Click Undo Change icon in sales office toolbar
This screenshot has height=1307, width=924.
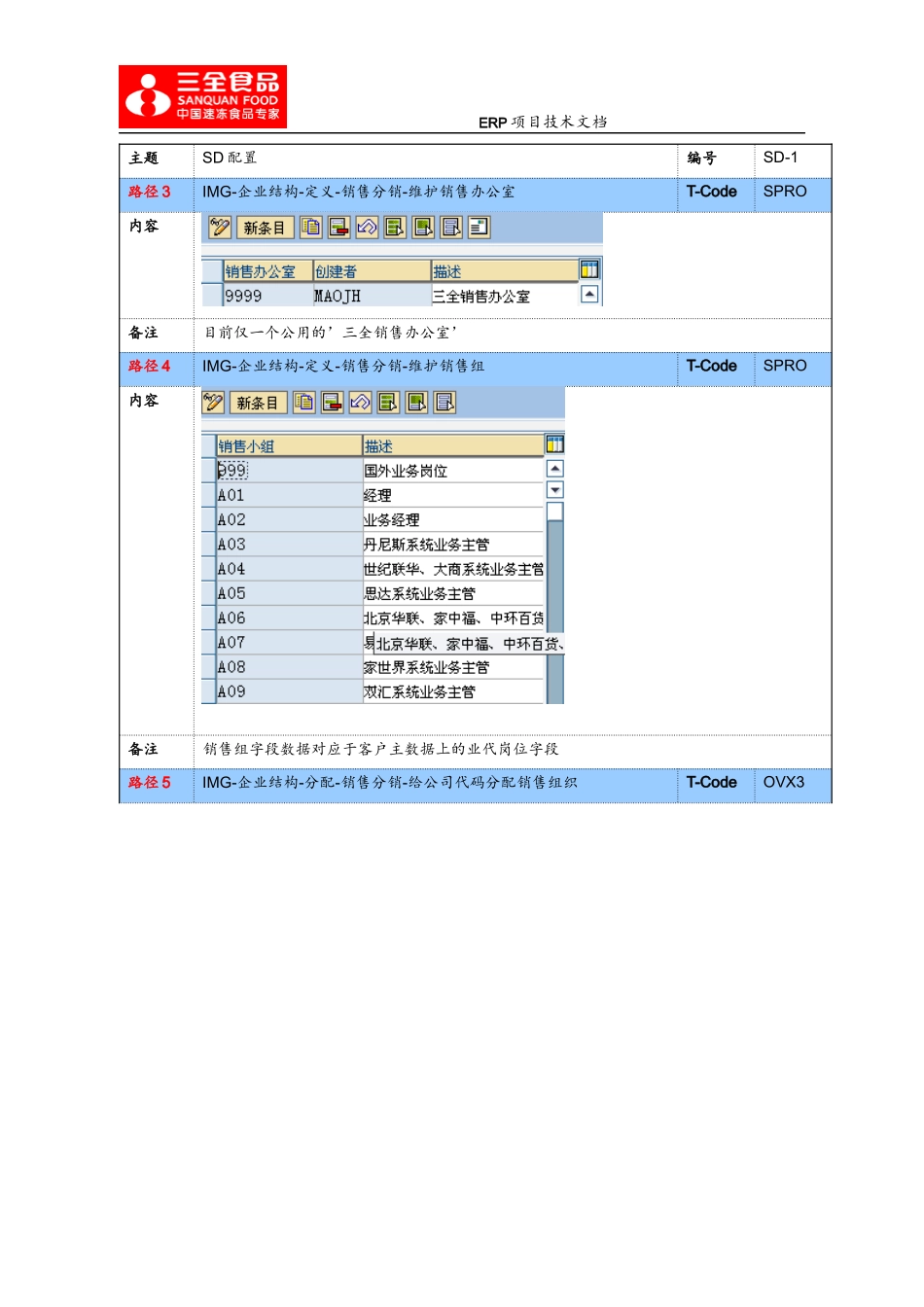tap(367, 228)
